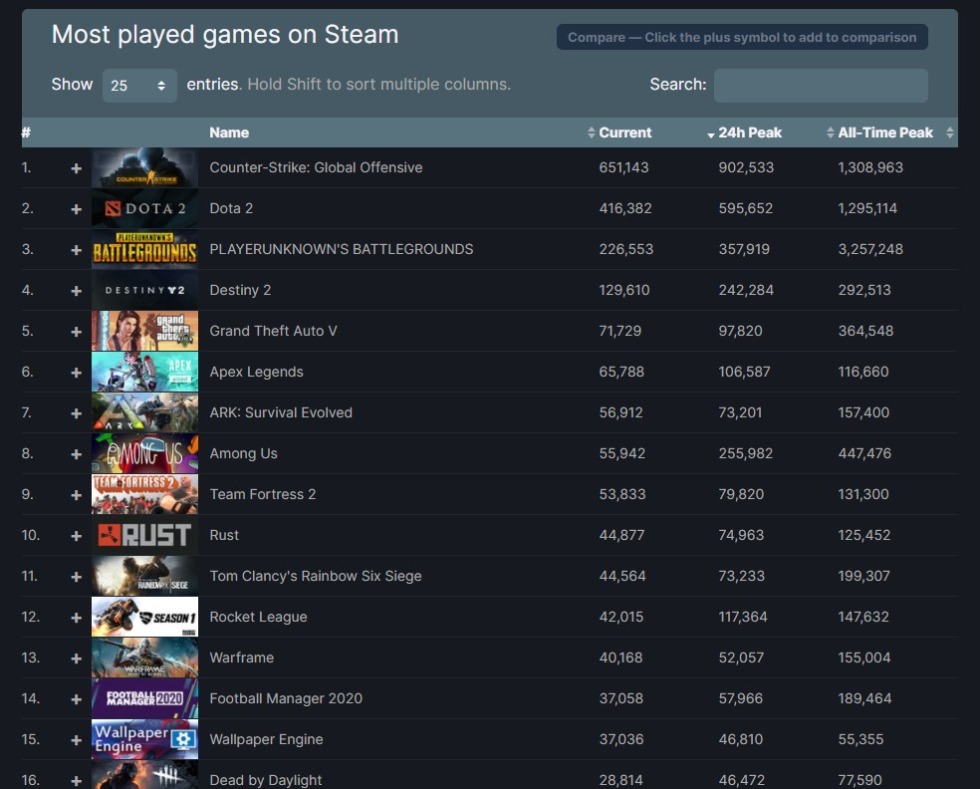This screenshot has width=980, height=789.
Task: Click the # rank column header
Action: 27,133
